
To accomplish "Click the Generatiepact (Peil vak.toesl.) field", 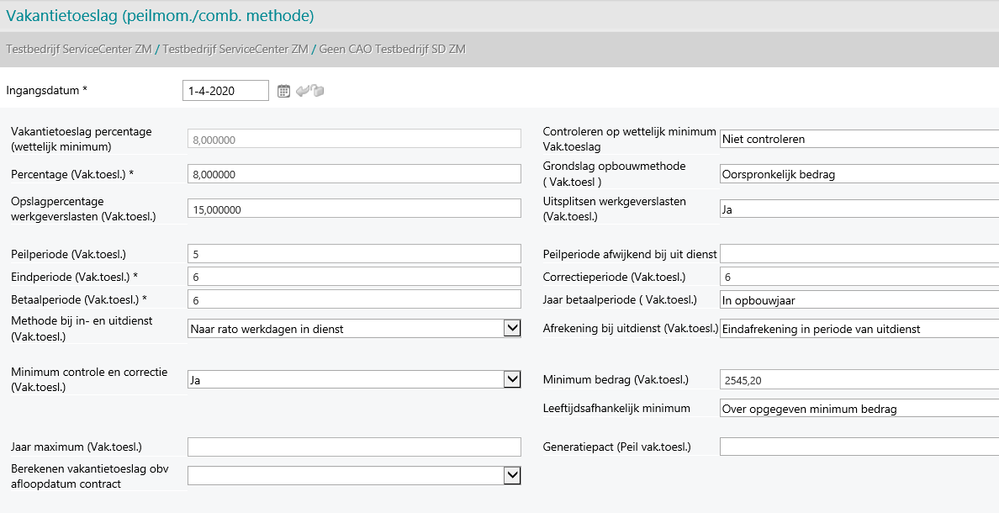I will point(858,447).
